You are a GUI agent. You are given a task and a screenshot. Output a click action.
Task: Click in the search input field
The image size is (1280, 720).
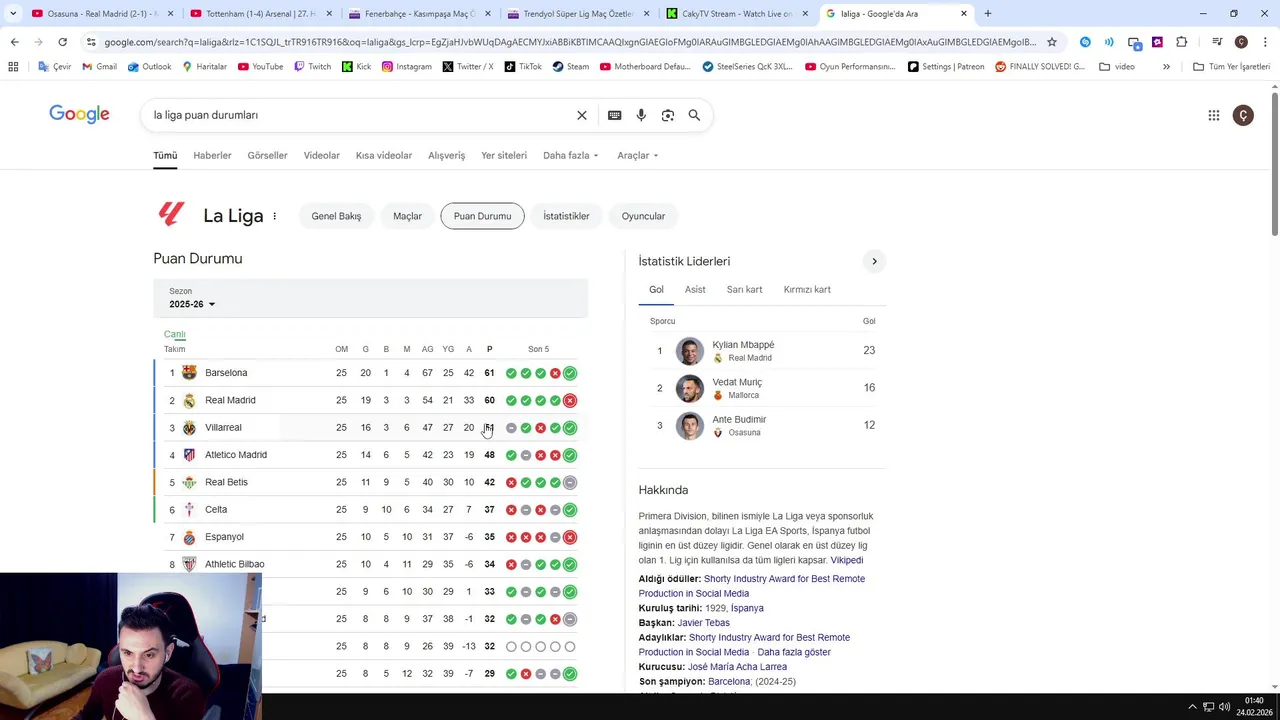pyautogui.click(x=360, y=115)
